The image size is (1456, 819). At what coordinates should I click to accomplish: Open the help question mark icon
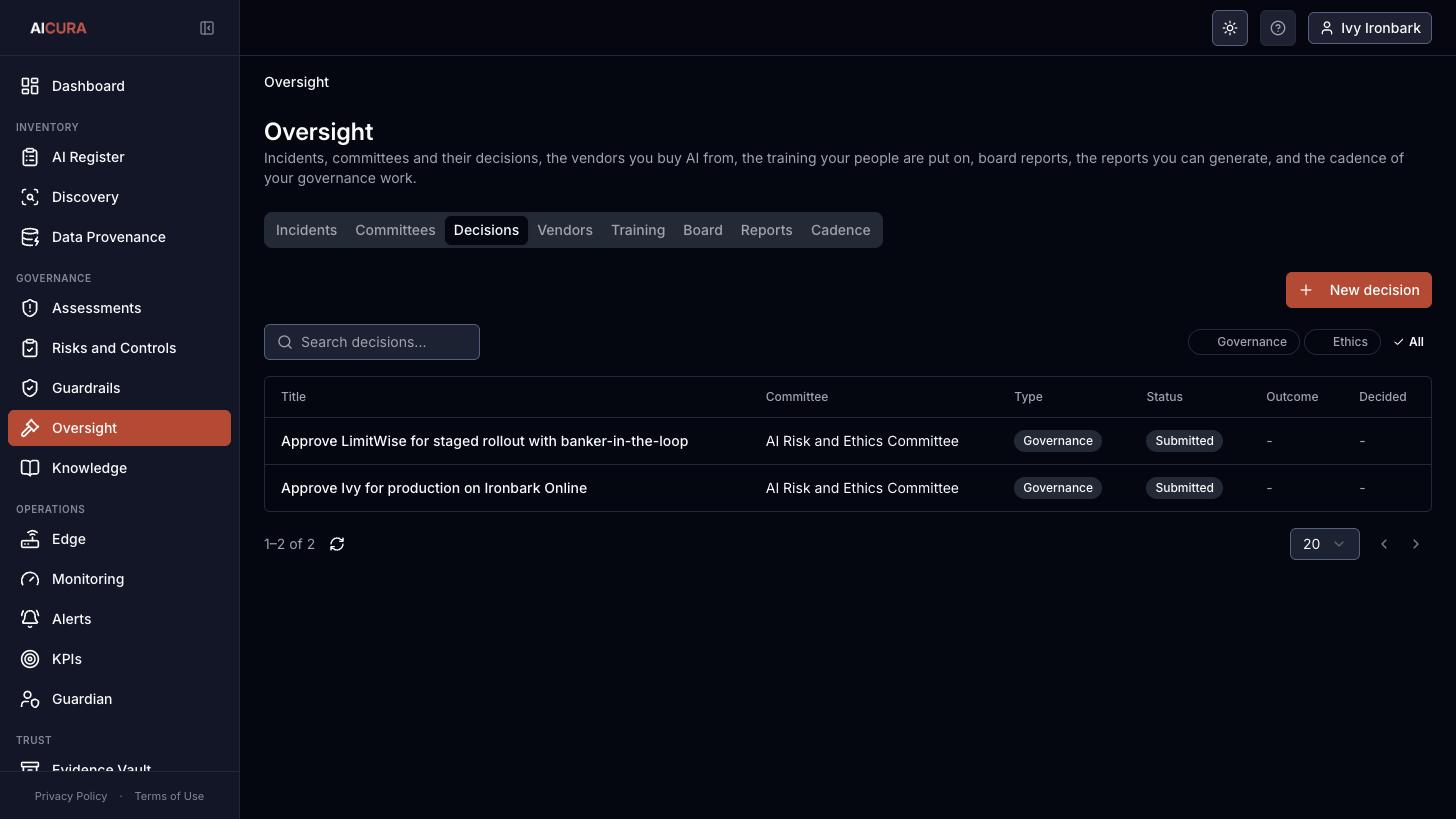pos(1278,28)
